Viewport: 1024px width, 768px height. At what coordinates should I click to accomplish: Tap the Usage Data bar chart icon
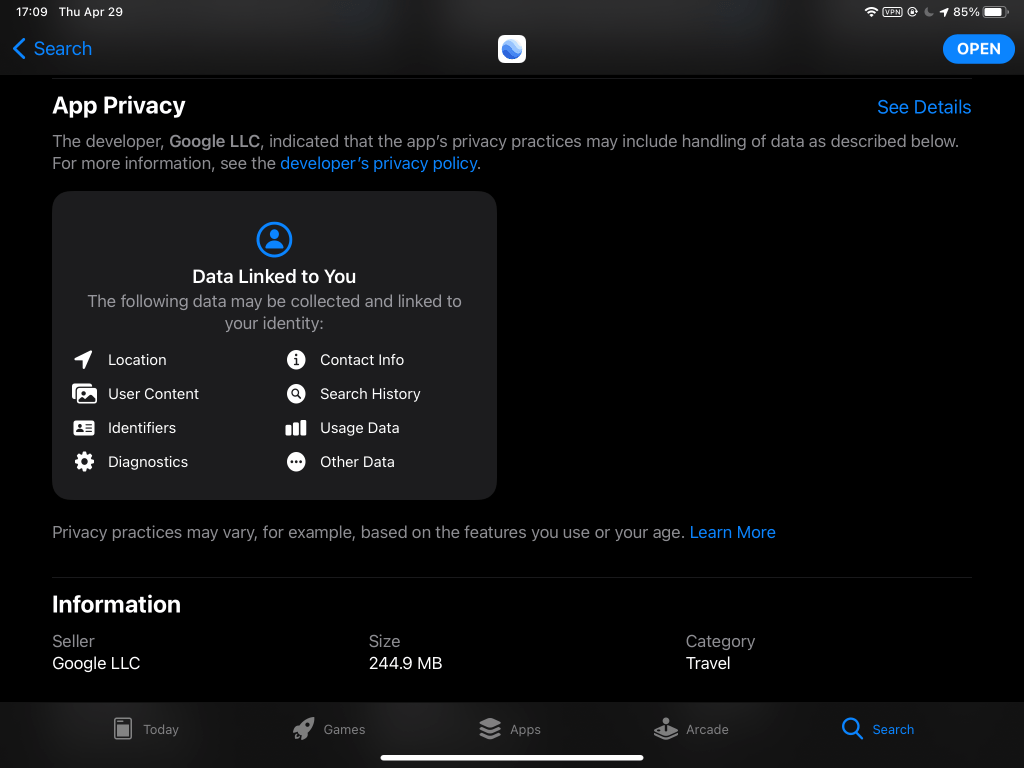click(x=296, y=428)
